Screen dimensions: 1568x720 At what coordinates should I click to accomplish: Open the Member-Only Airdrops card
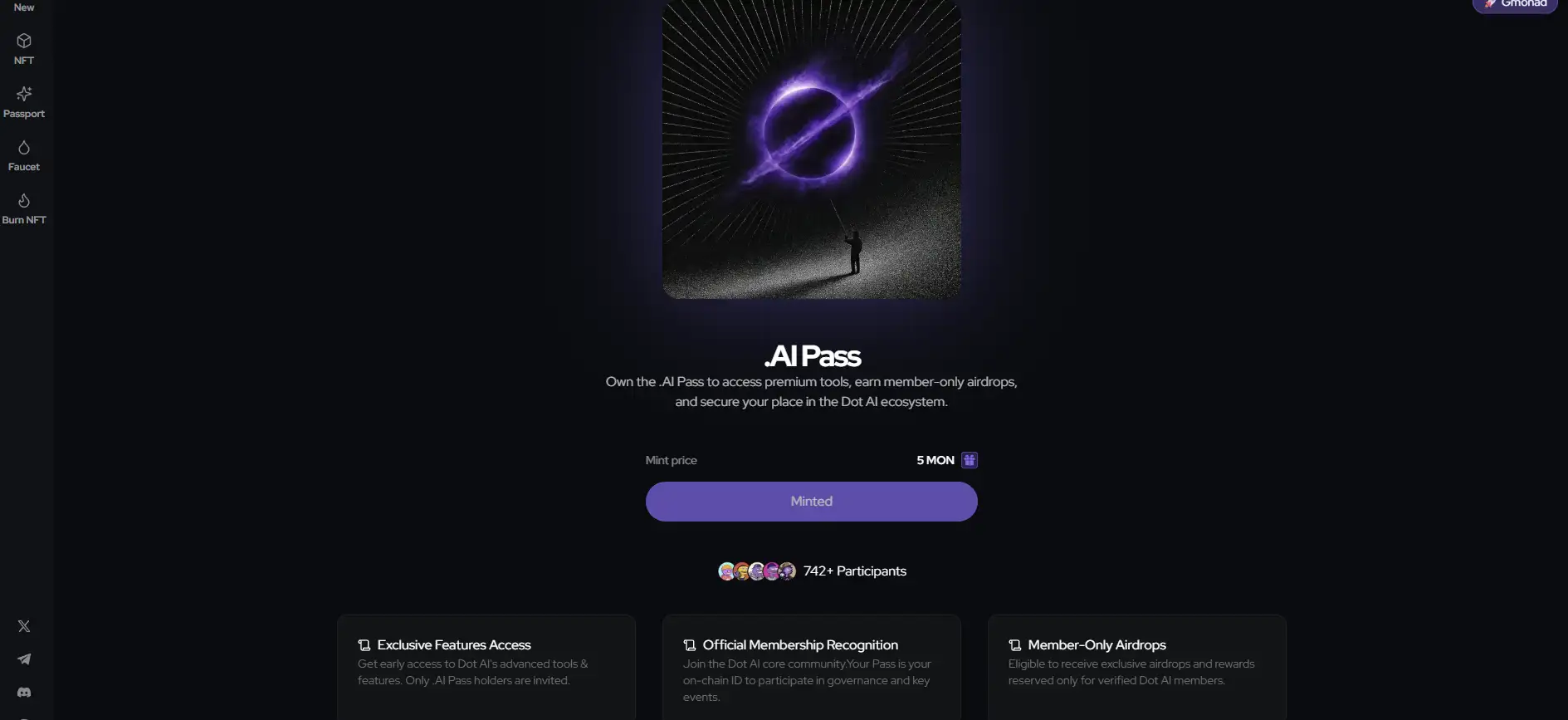tap(1136, 667)
